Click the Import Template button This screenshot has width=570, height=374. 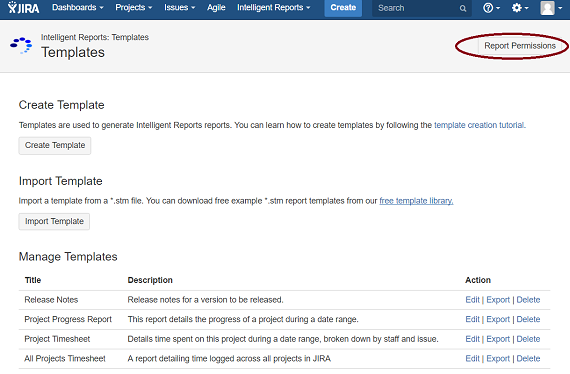[54, 221]
